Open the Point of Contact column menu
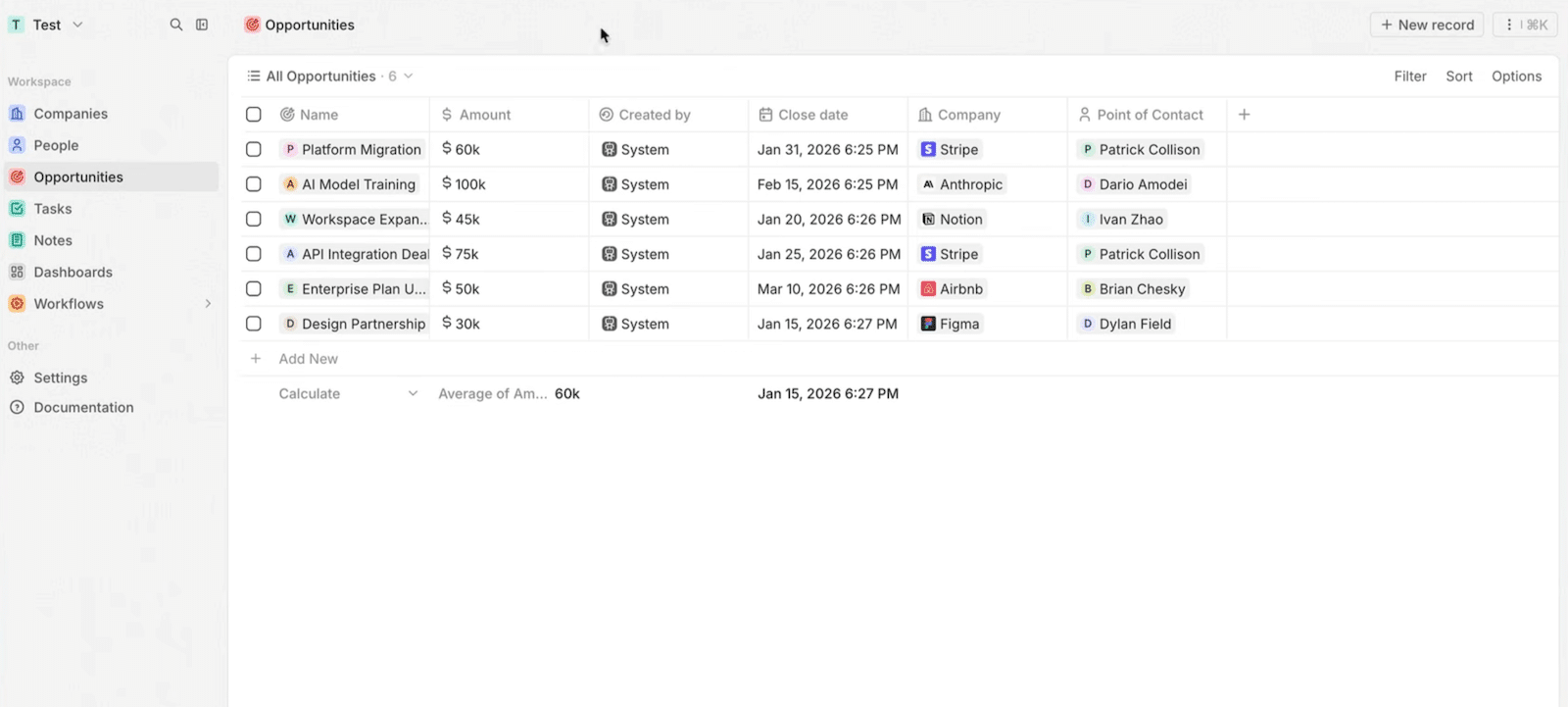Viewport: 1568px width, 707px height. (1148, 115)
